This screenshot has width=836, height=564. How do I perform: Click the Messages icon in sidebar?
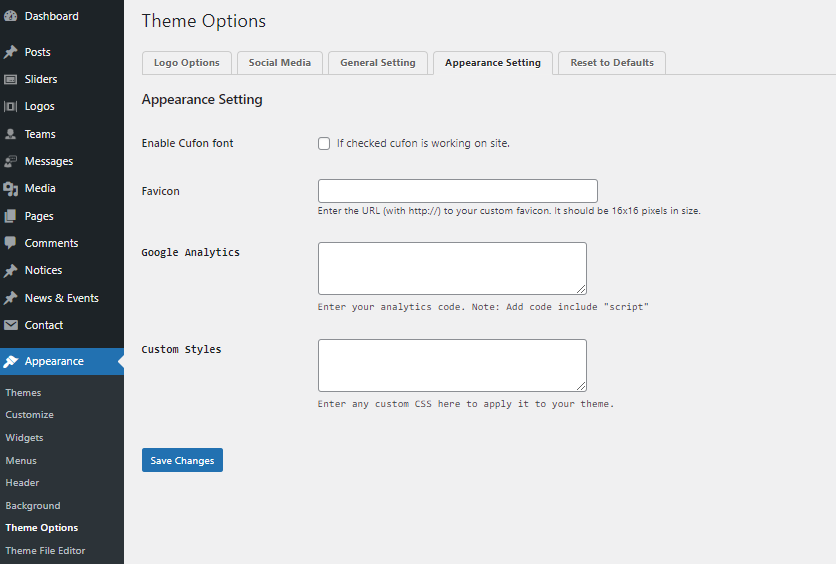(x=10, y=161)
